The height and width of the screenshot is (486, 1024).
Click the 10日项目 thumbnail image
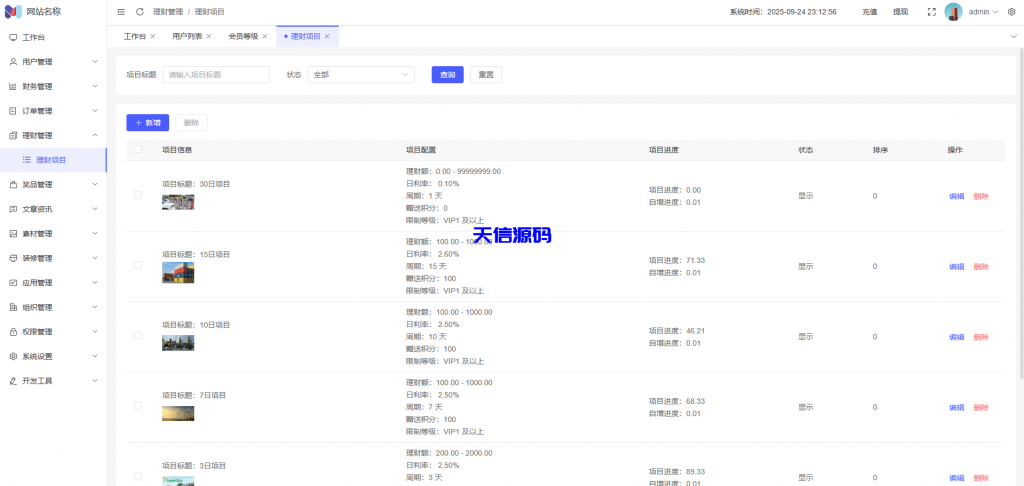click(x=178, y=343)
